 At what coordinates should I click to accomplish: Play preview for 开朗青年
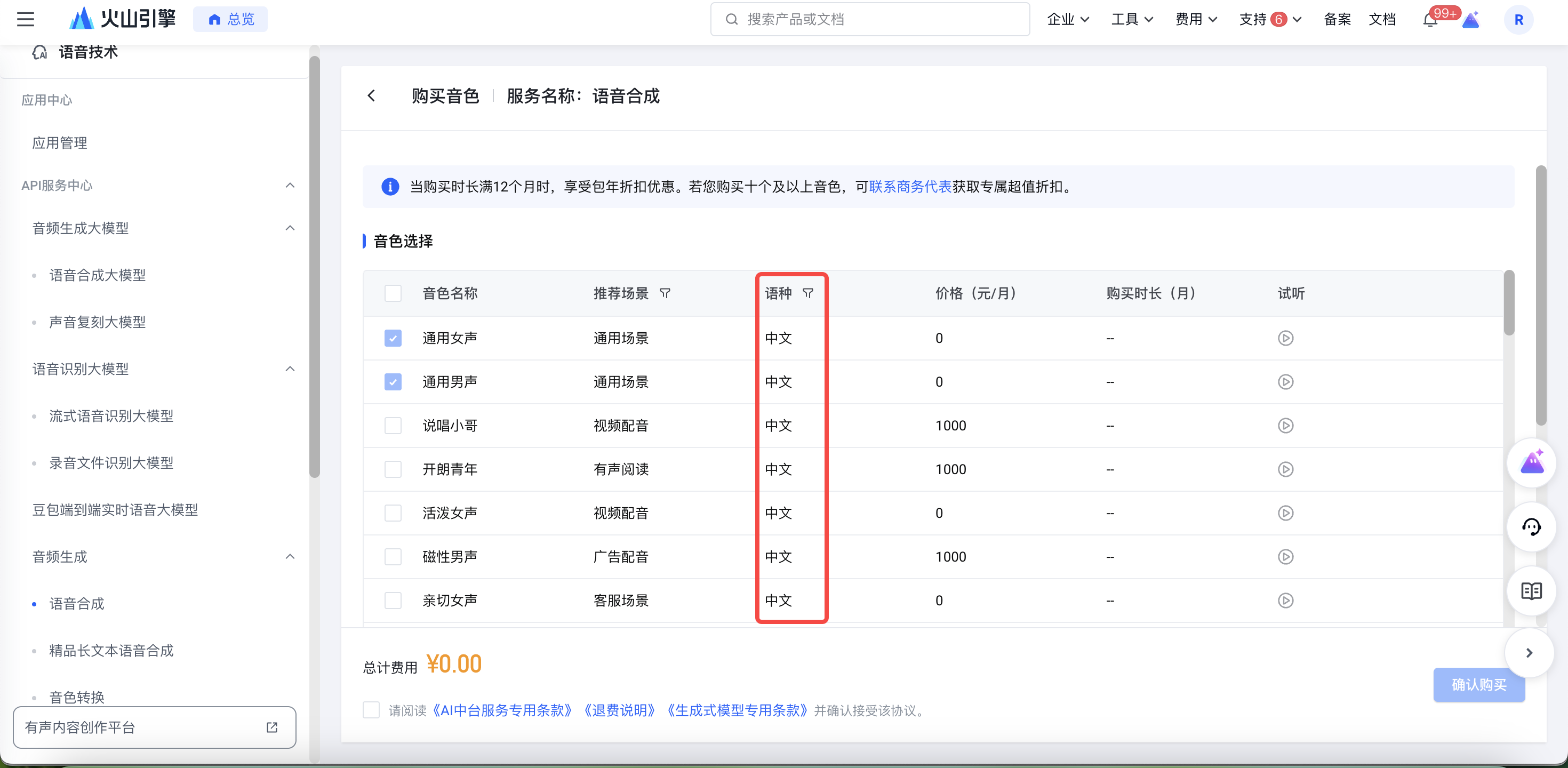(x=1285, y=469)
